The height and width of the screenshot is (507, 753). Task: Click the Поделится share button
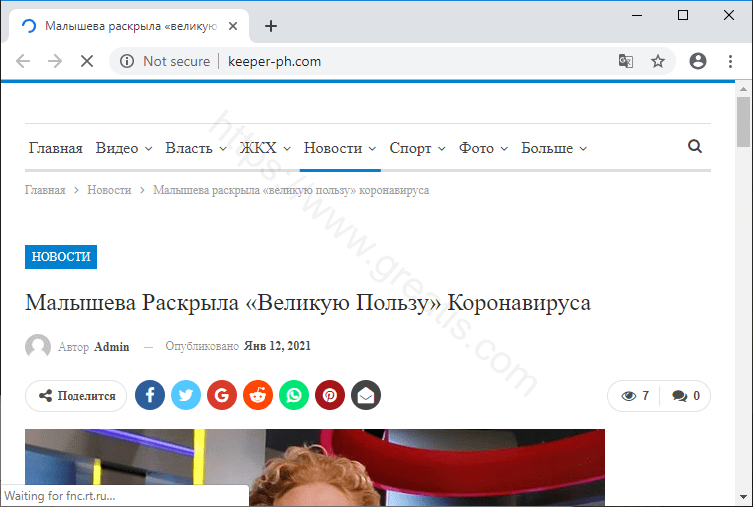(x=76, y=396)
